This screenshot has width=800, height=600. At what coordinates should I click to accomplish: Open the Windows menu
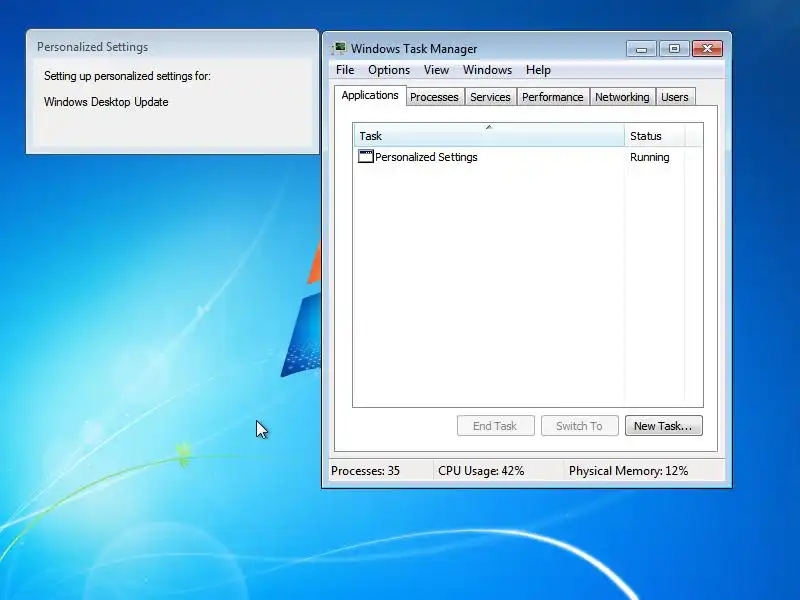487,70
